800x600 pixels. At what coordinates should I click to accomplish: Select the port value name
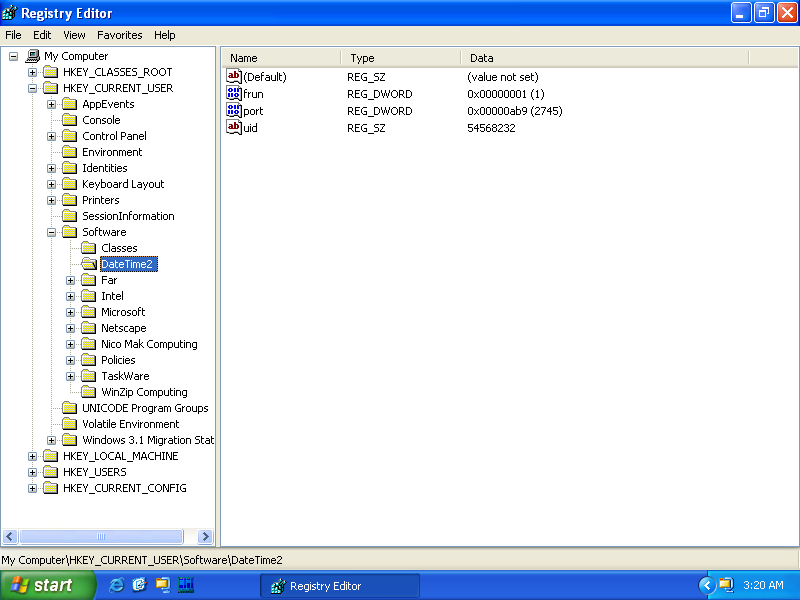click(253, 111)
